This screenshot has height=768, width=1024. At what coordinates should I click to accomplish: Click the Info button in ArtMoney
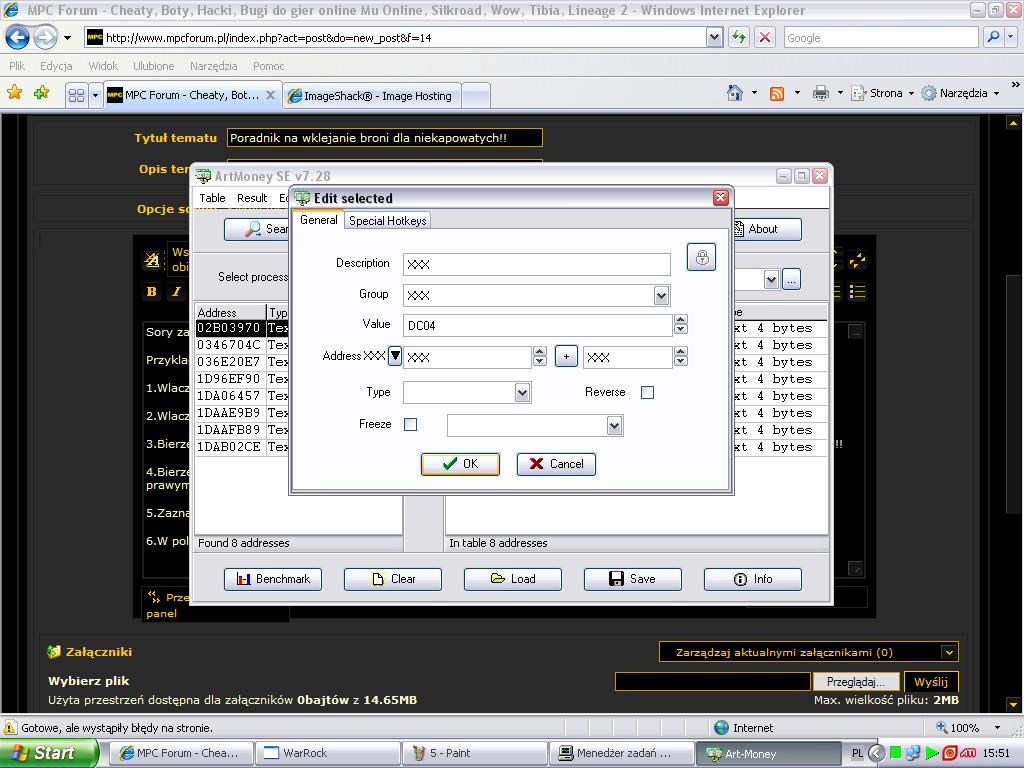[752, 579]
